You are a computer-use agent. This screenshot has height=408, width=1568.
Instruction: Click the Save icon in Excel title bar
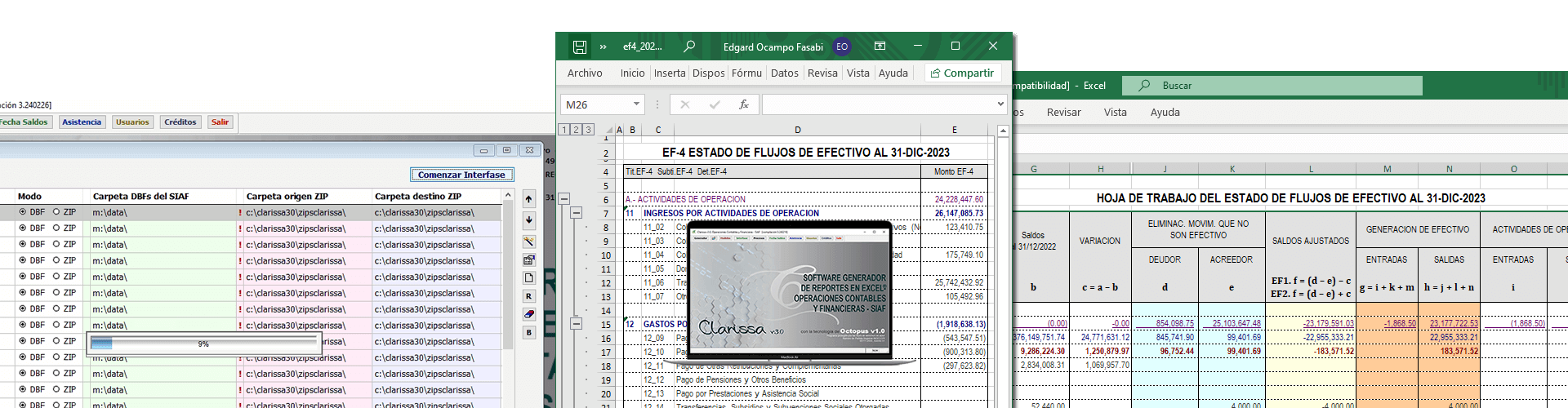pos(579,47)
